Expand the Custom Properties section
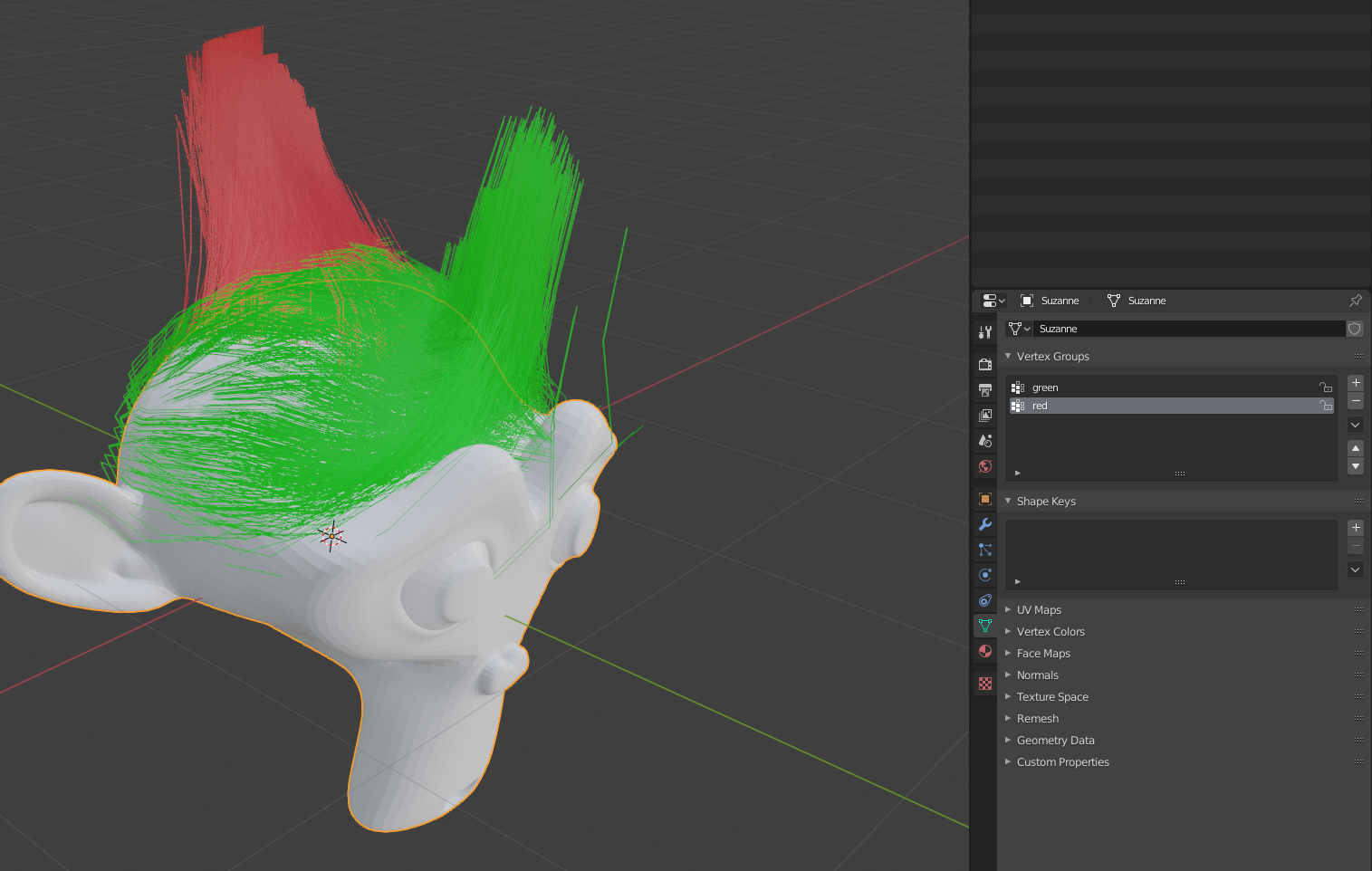 (1062, 761)
